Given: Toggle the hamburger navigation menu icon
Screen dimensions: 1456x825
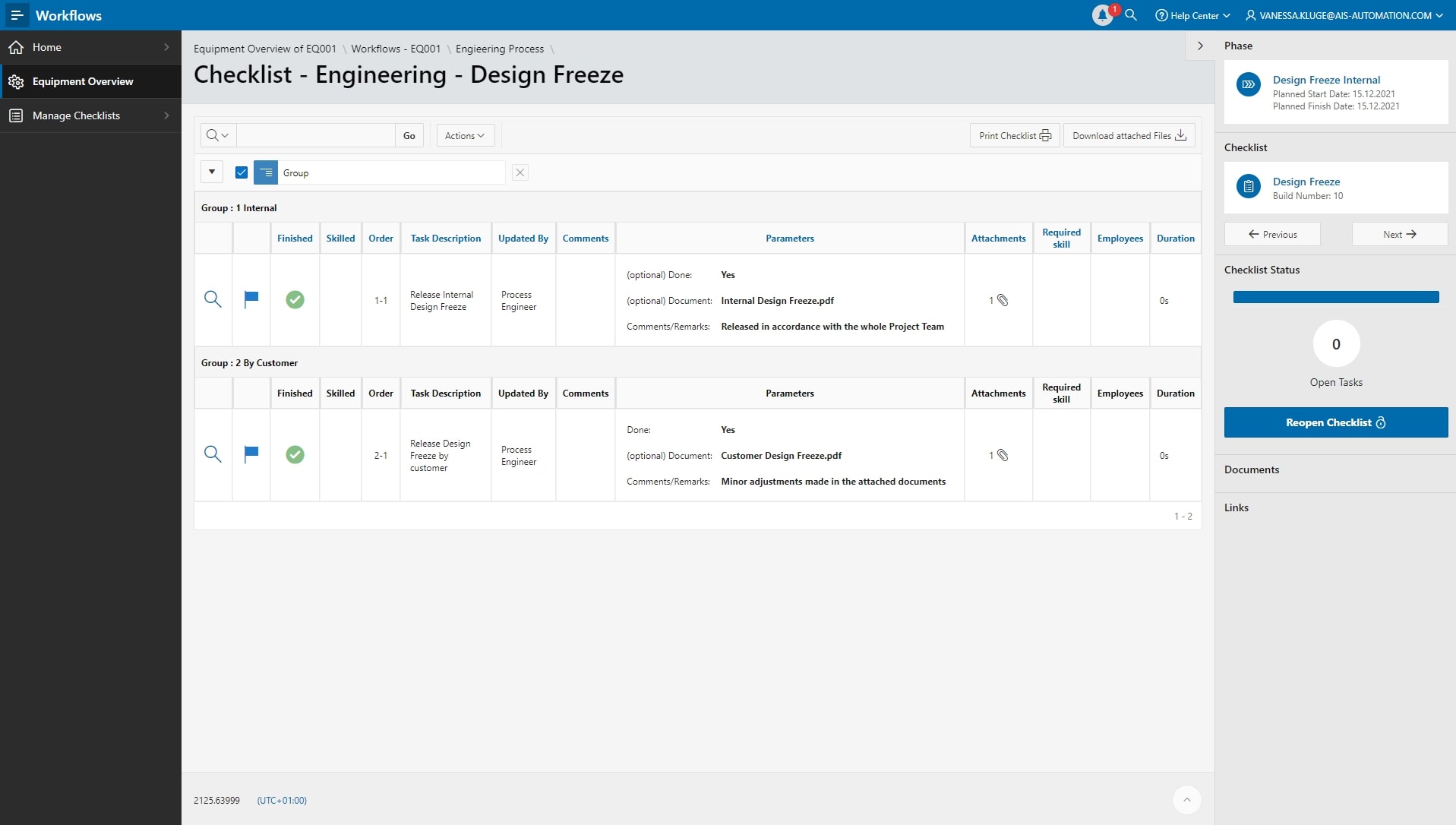Looking at the screenshot, I should point(17,15).
